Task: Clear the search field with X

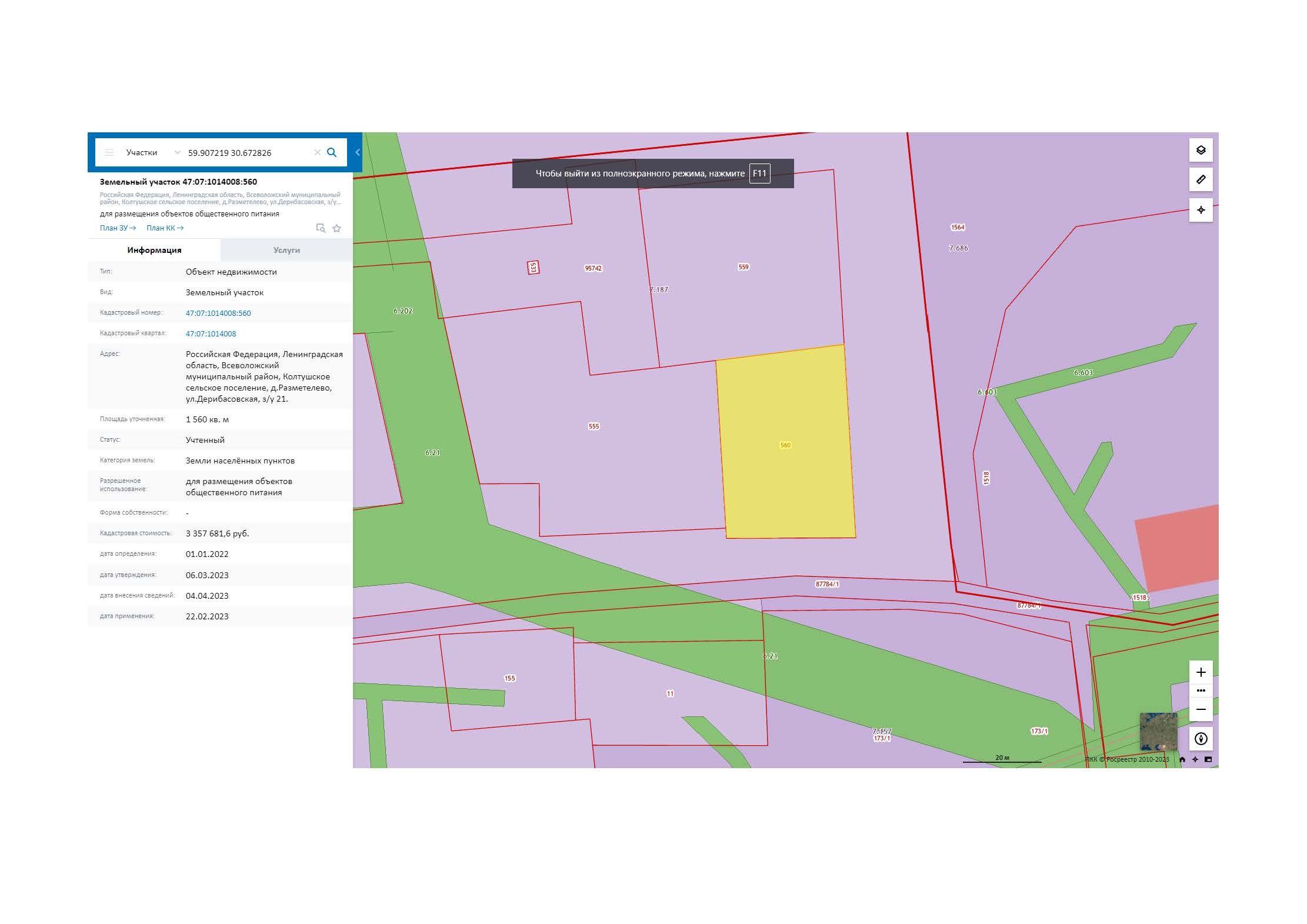Action: (317, 152)
